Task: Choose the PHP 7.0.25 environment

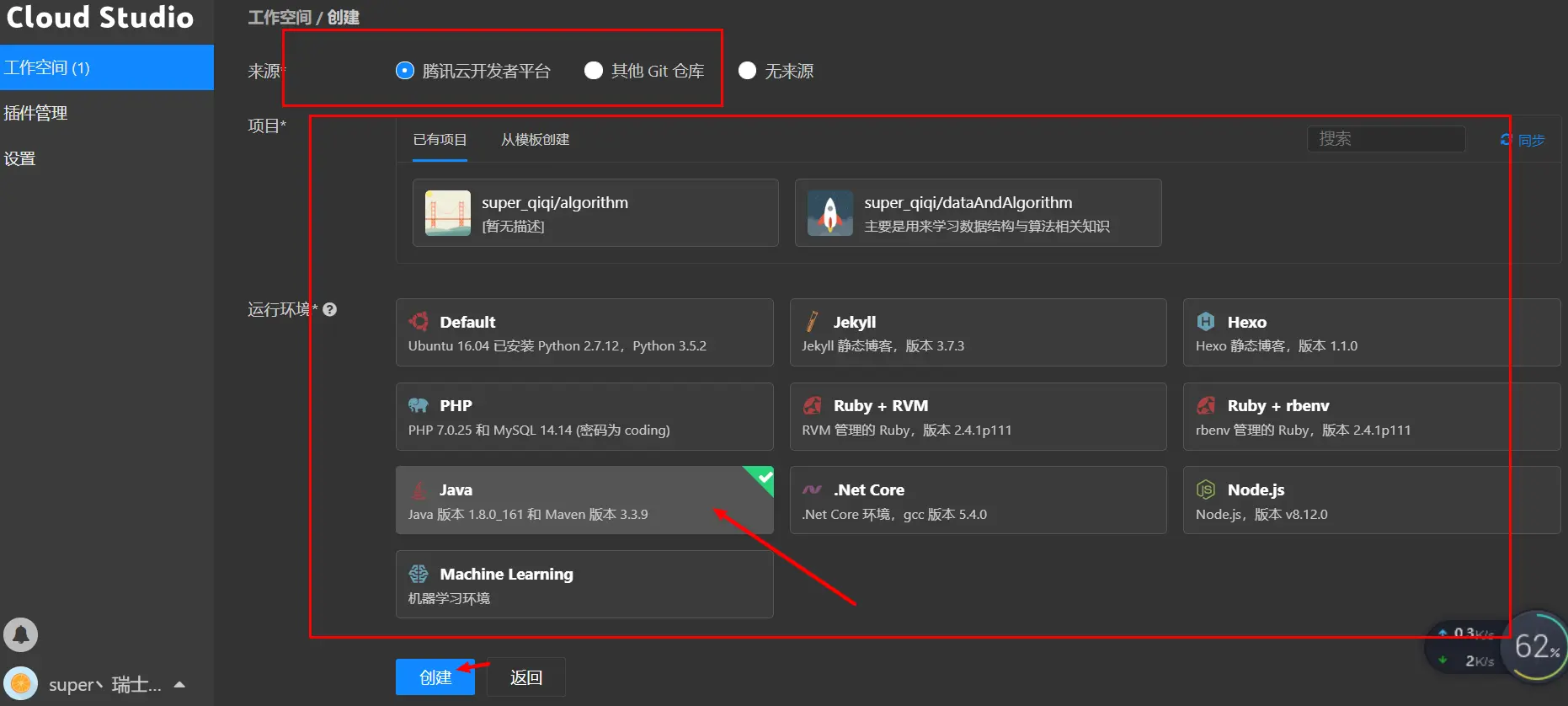Action: (x=584, y=417)
